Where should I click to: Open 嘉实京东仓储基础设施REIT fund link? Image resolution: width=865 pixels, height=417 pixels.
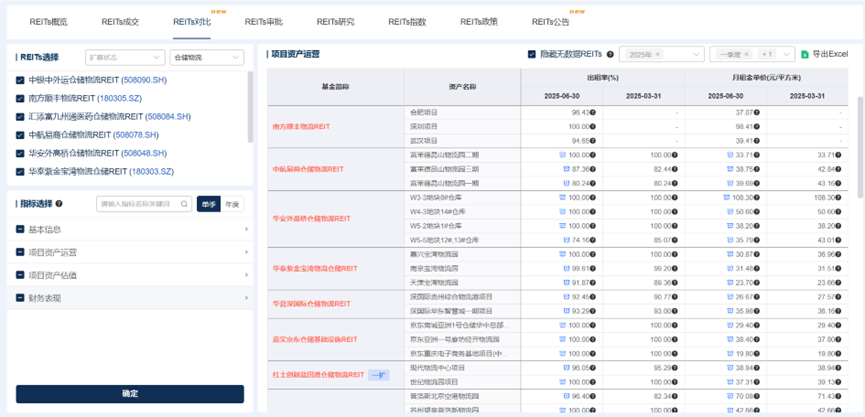click(315, 339)
